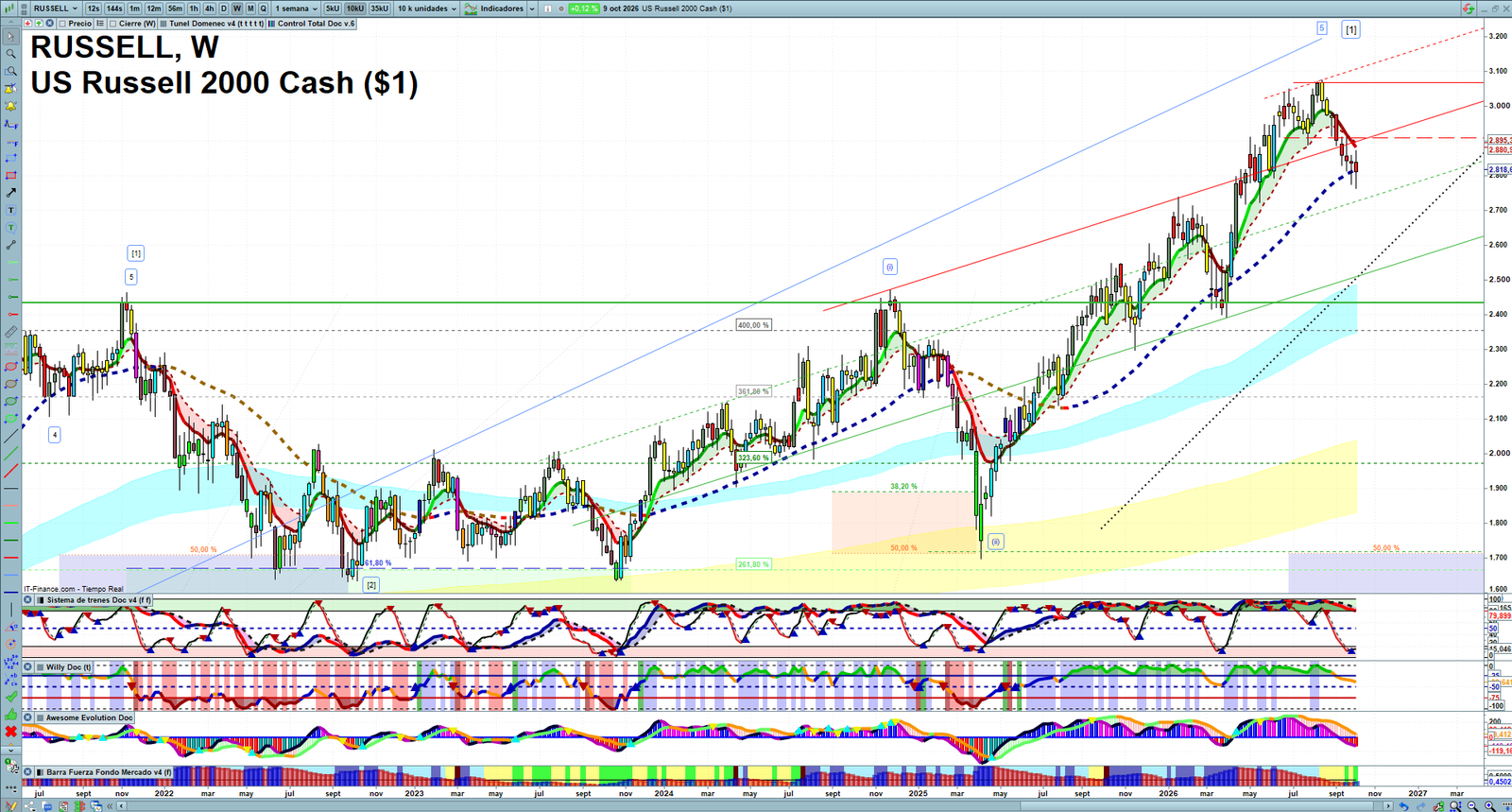
Task: Expand the arrow next to Indicadores
Action: pos(532,9)
